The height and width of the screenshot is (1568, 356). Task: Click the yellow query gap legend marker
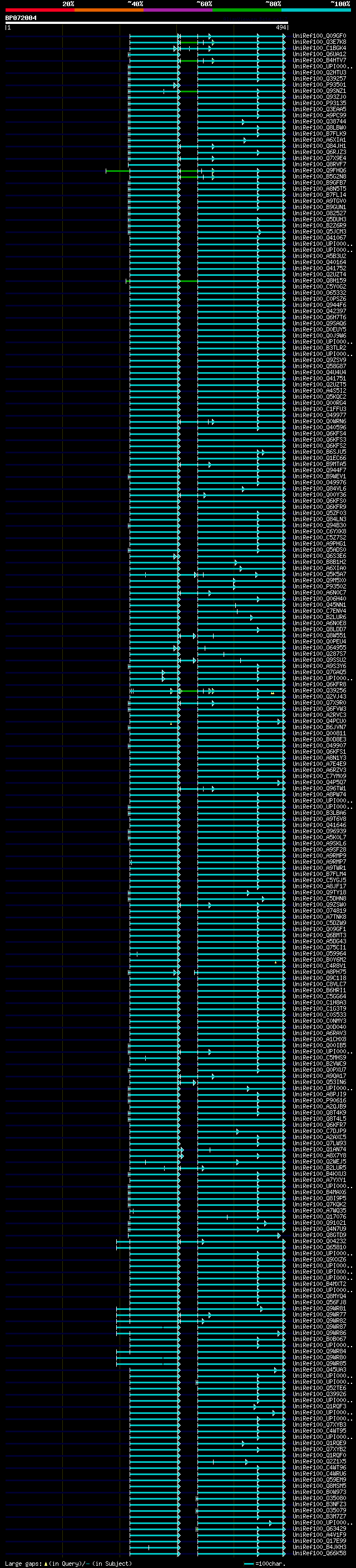[46, 1564]
